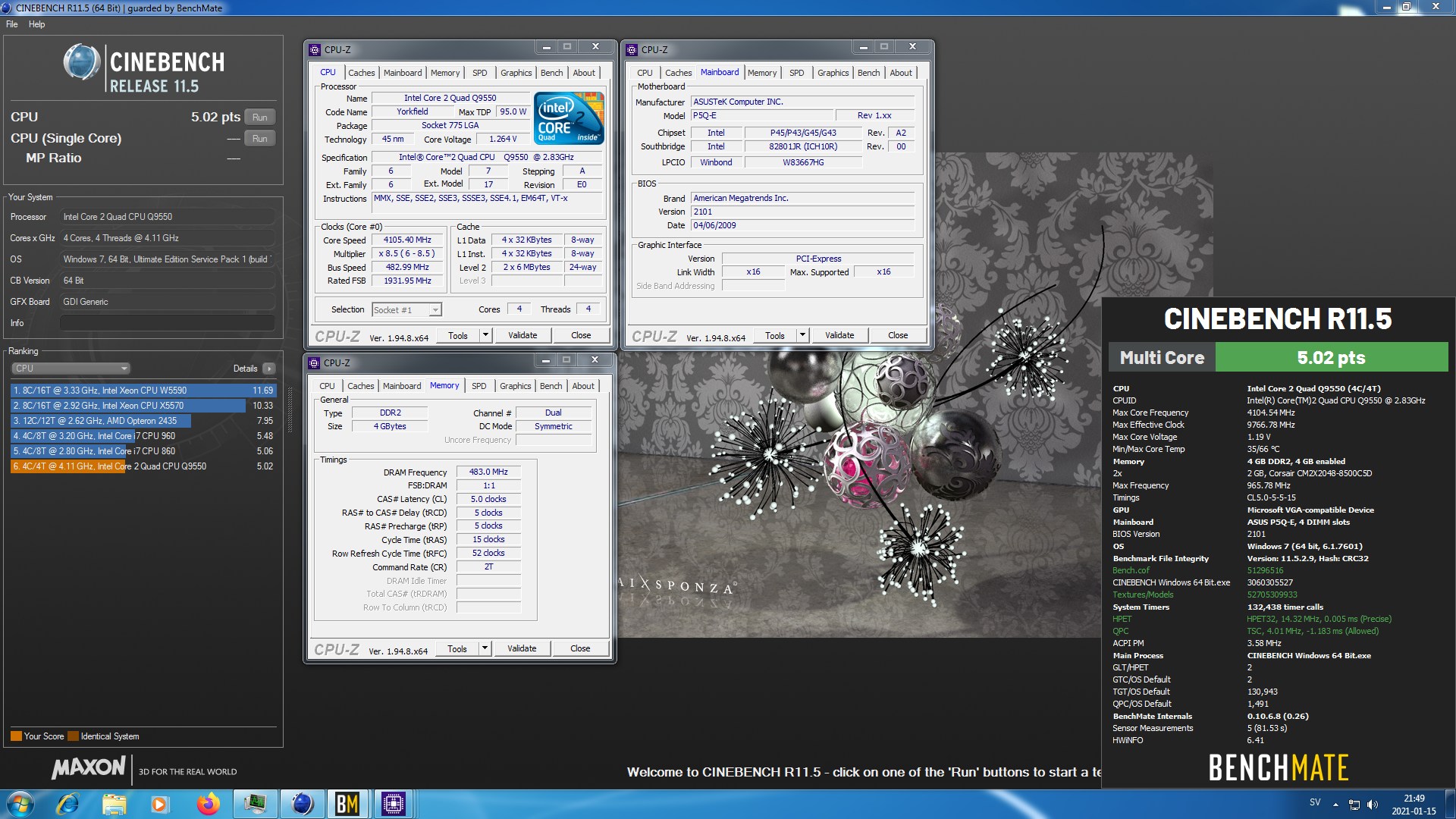This screenshot has height=819, width=1456.
Task: Click the DRAM Frequency 483.0 MHz value
Action: 488,472
